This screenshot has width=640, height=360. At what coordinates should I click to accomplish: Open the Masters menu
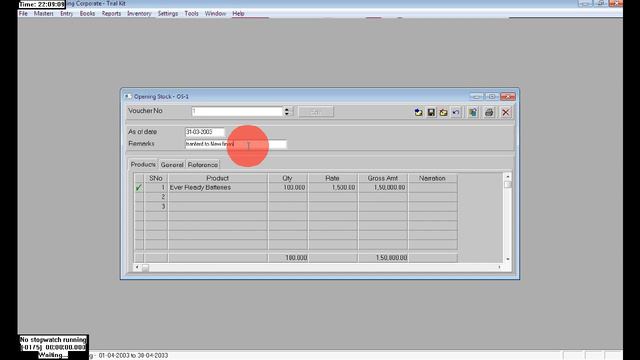coord(44,13)
